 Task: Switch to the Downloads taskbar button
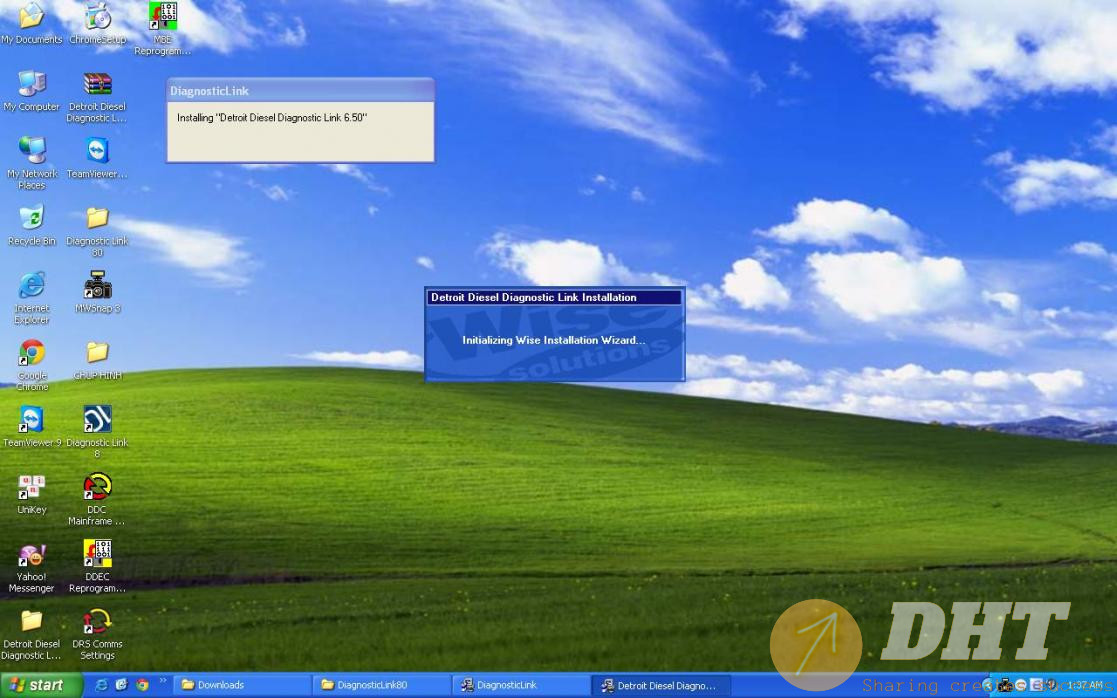pyautogui.click(x=241, y=685)
